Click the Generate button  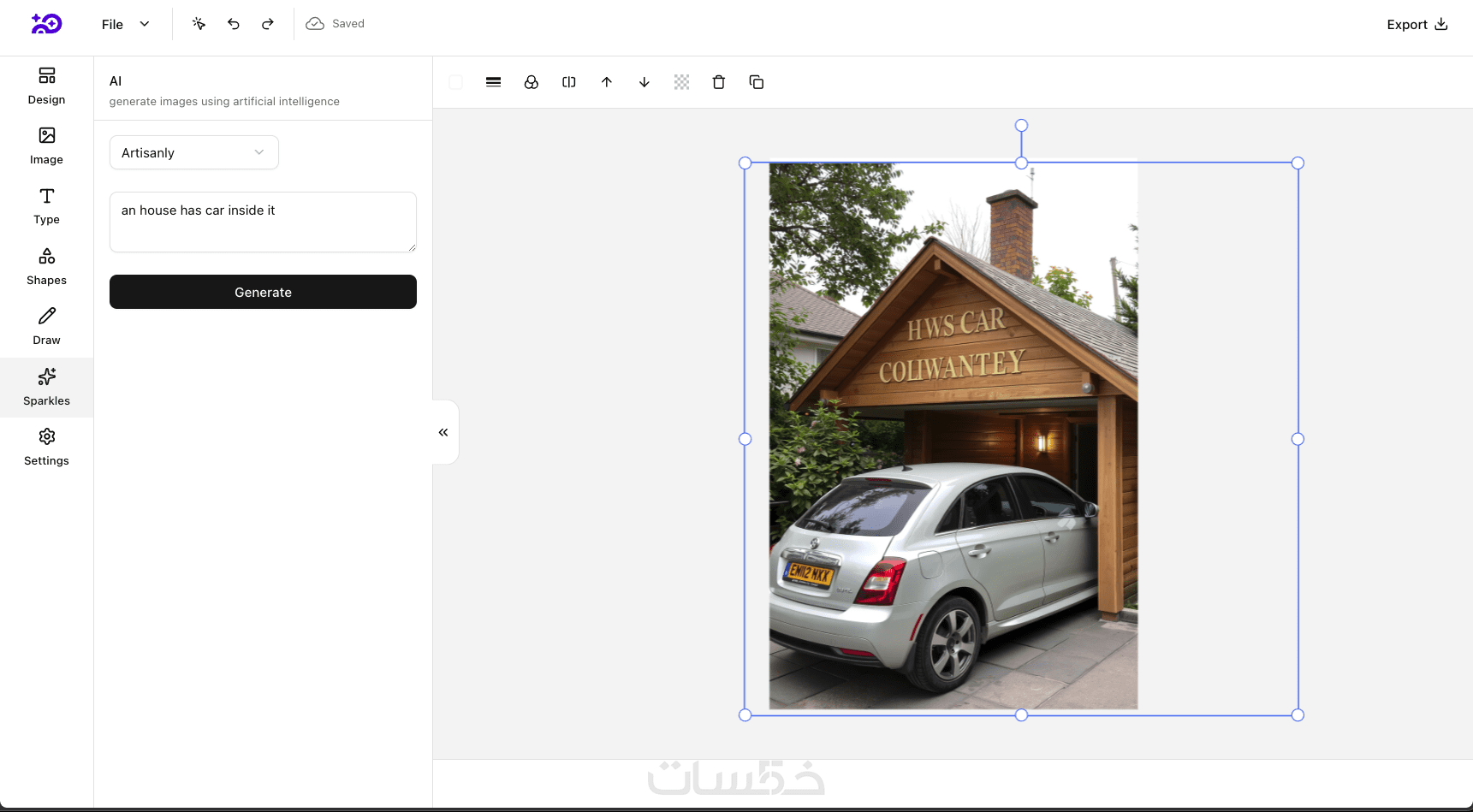(263, 292)
